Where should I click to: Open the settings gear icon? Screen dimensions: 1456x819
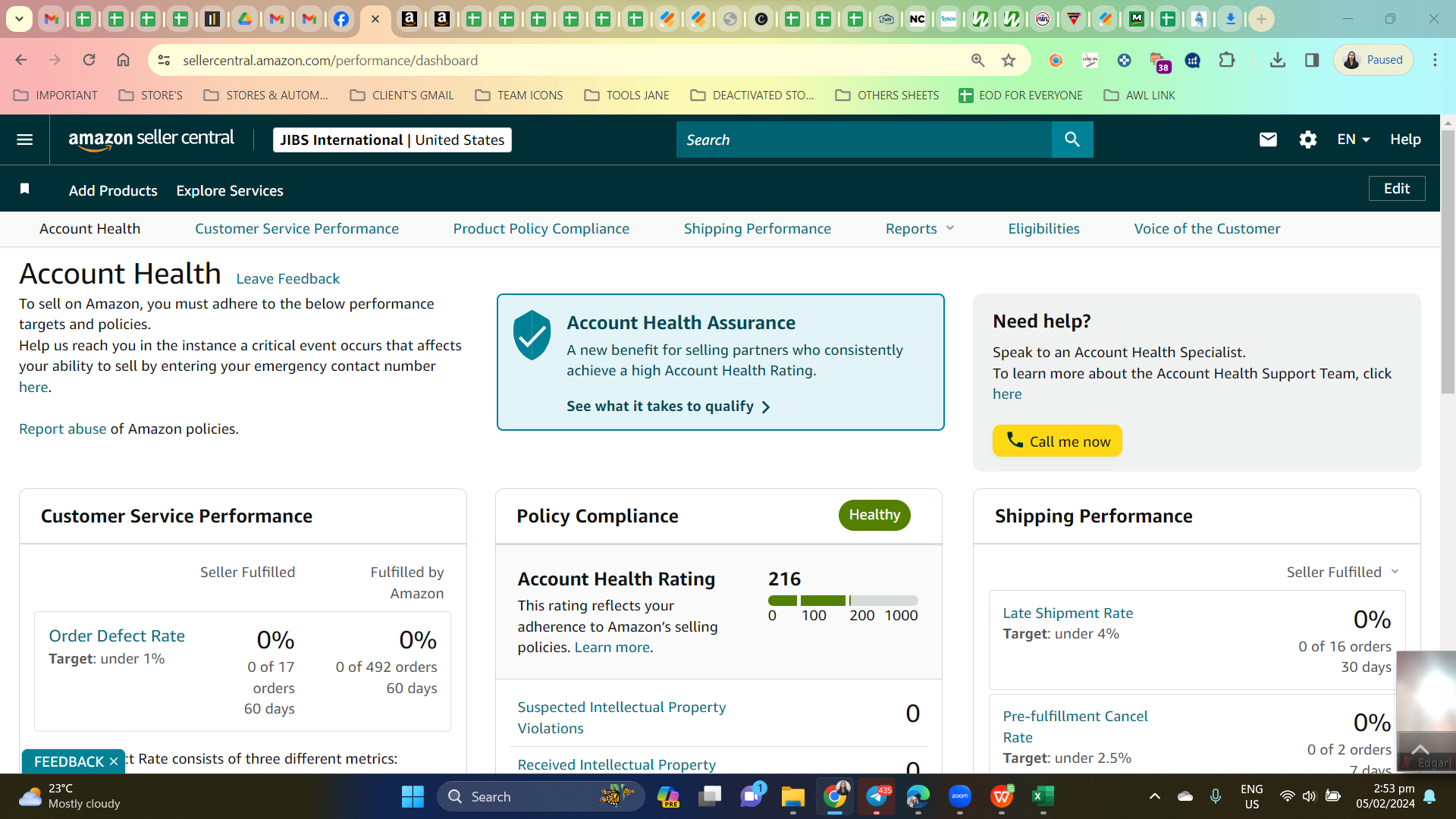click(1307, 140)
